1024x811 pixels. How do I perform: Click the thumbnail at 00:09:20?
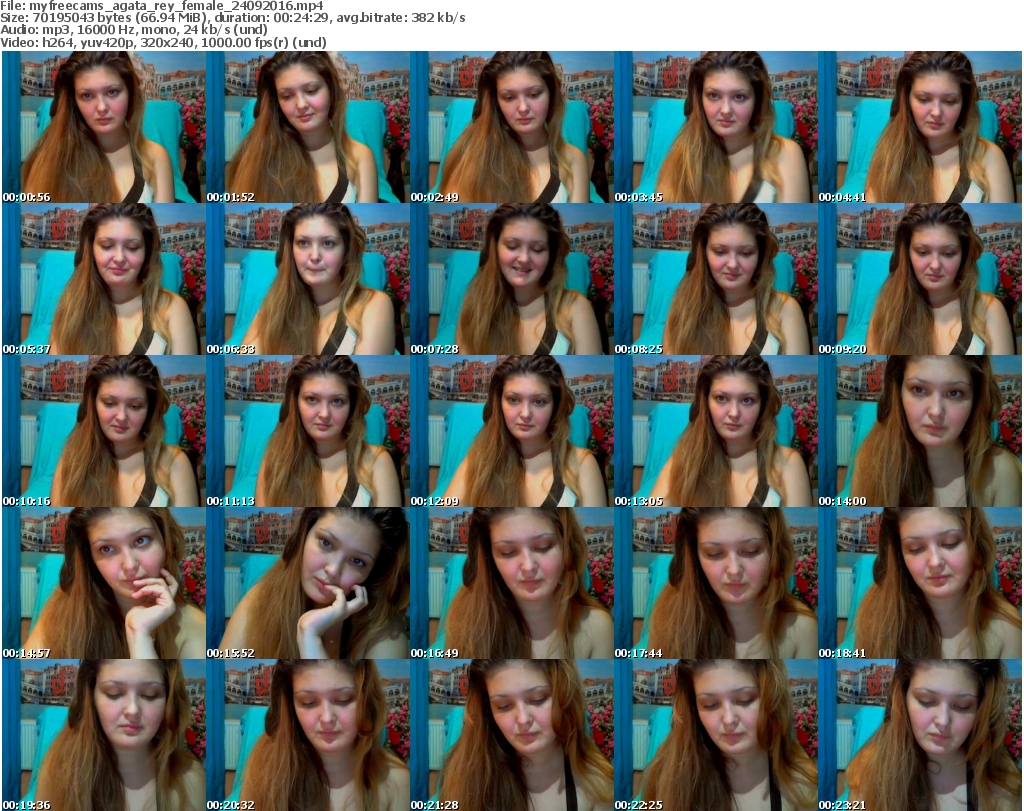(919, 279)
